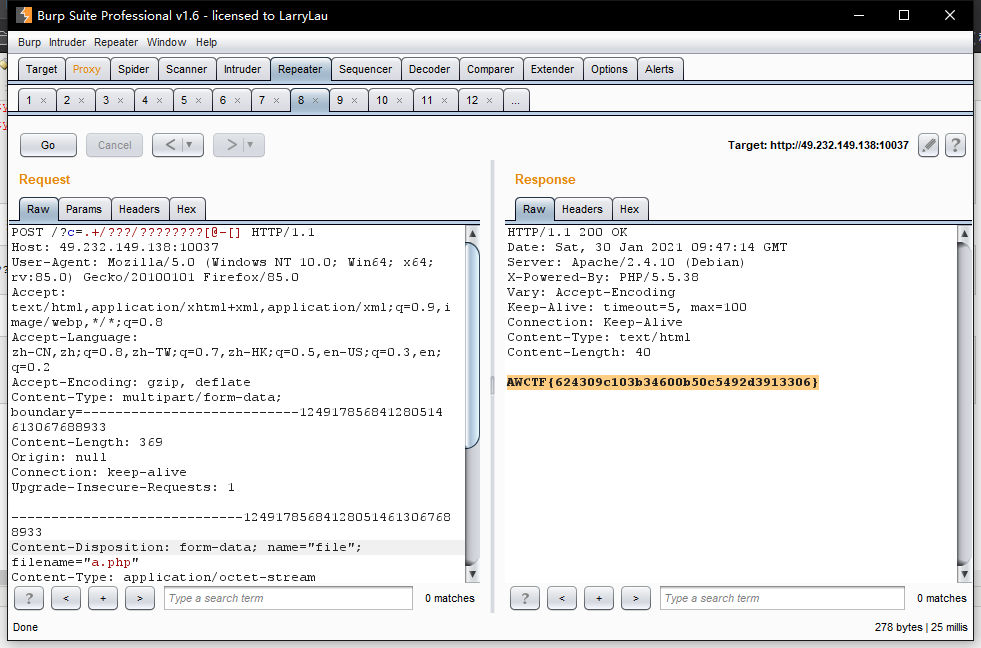The image size is (981, 648).
Task: Click request scrollbar up arrow
Action: [x=472, y=233]
